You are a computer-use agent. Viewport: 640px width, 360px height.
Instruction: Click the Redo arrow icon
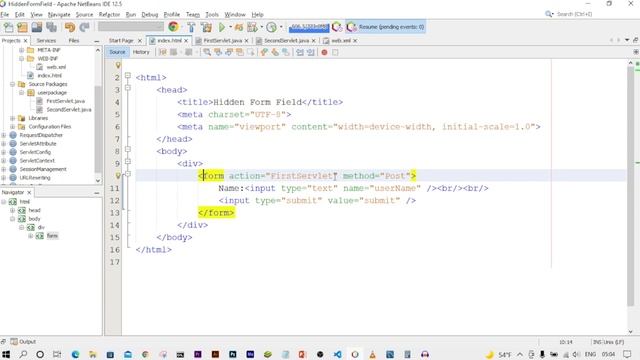(x=84, y=27)
